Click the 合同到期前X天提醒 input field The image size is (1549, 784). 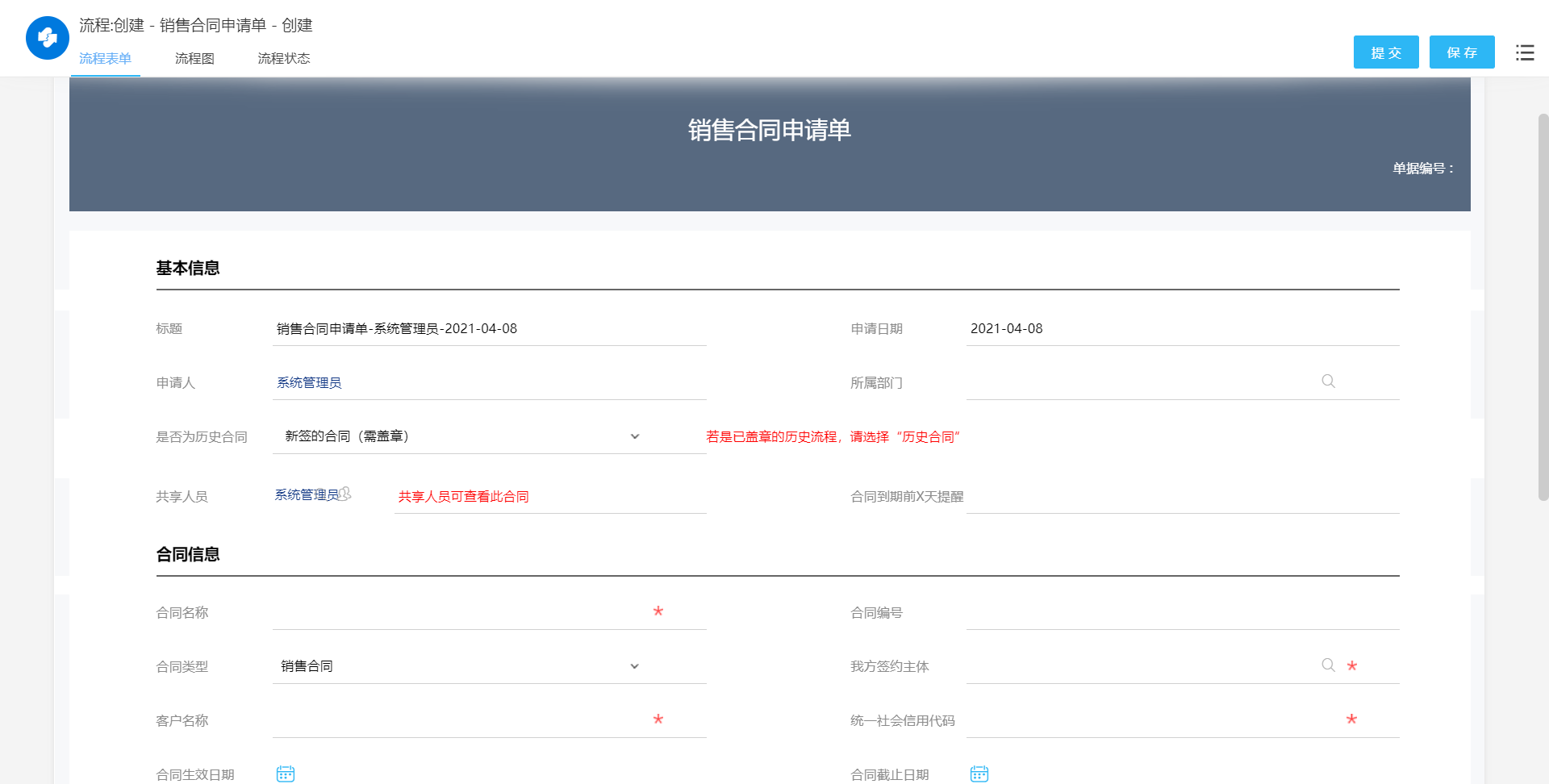coord(1183,496)
